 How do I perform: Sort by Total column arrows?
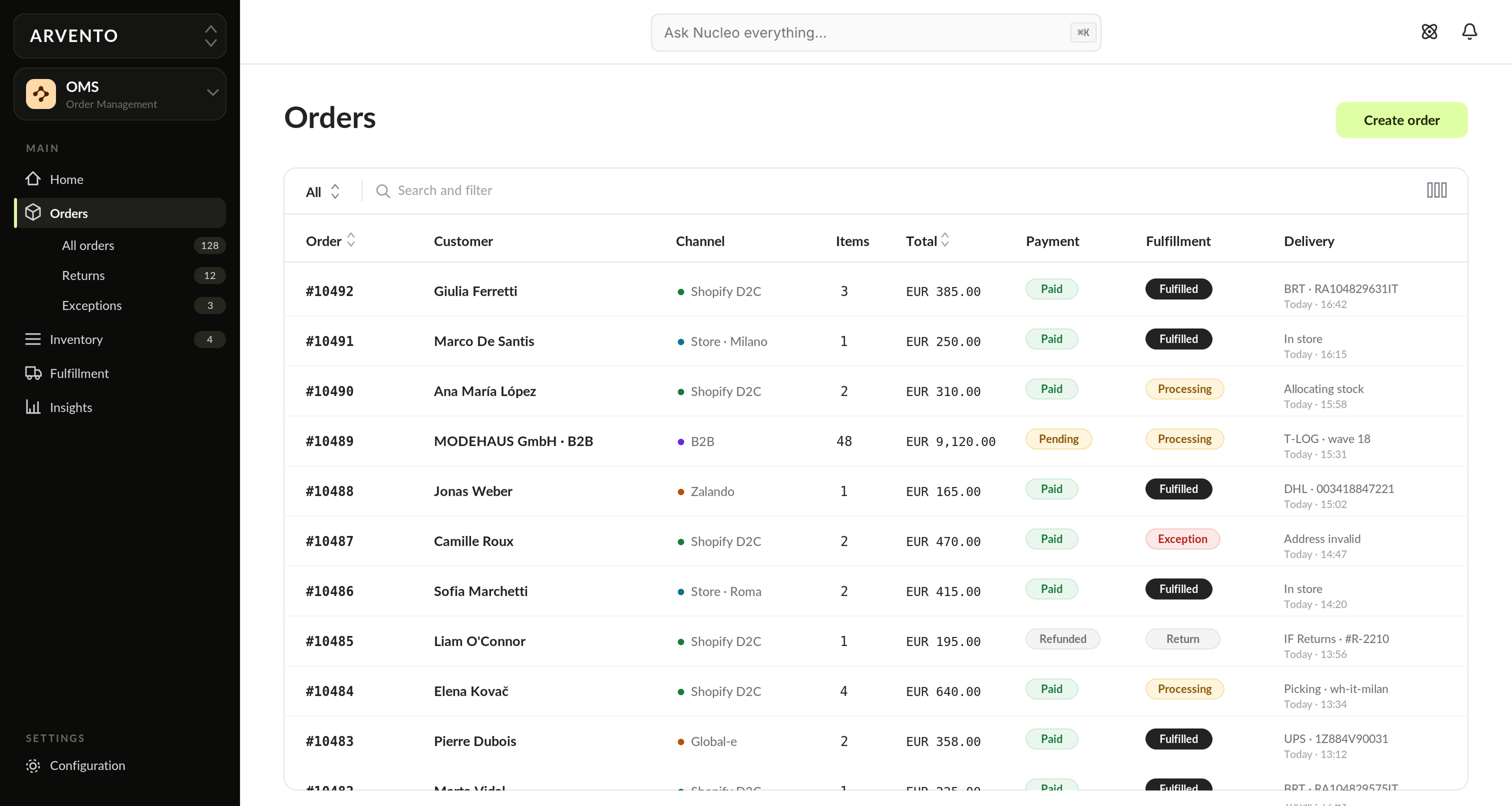[x=945, y=239]
